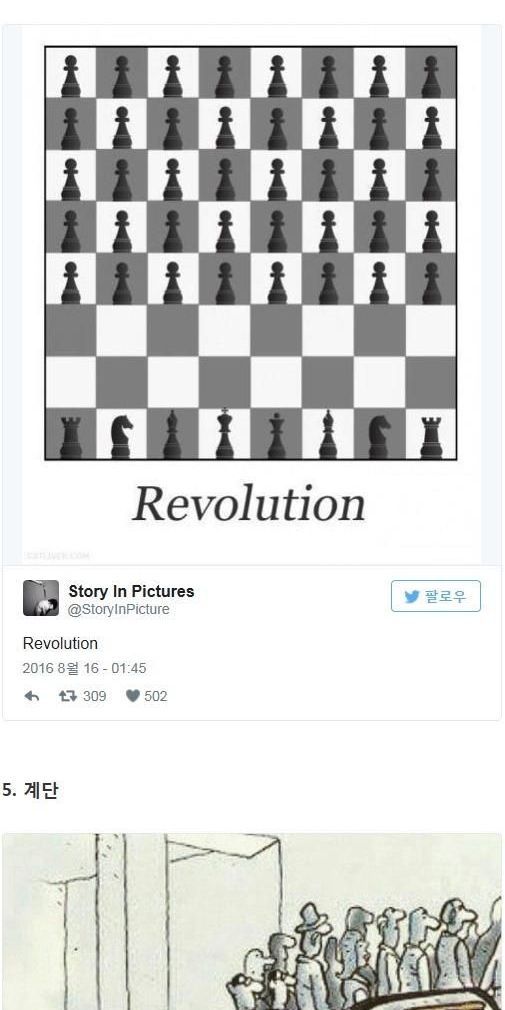The width and height of the screenshot is (505, 1010).
Task: Open the Story In Pictures account name
Action: [131, 591]
